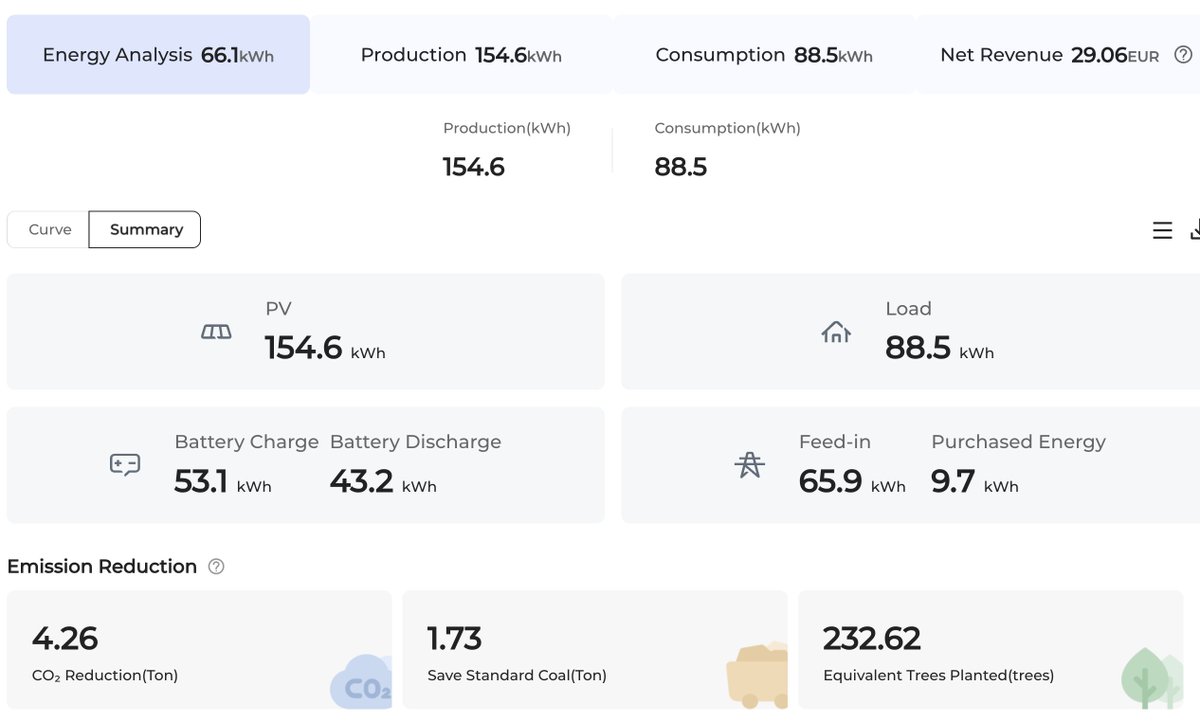Image resolution: width=1200 pixels, height=722 pixels.
Task: Open the Consumption tab
Action: click(x=764, y=55)
